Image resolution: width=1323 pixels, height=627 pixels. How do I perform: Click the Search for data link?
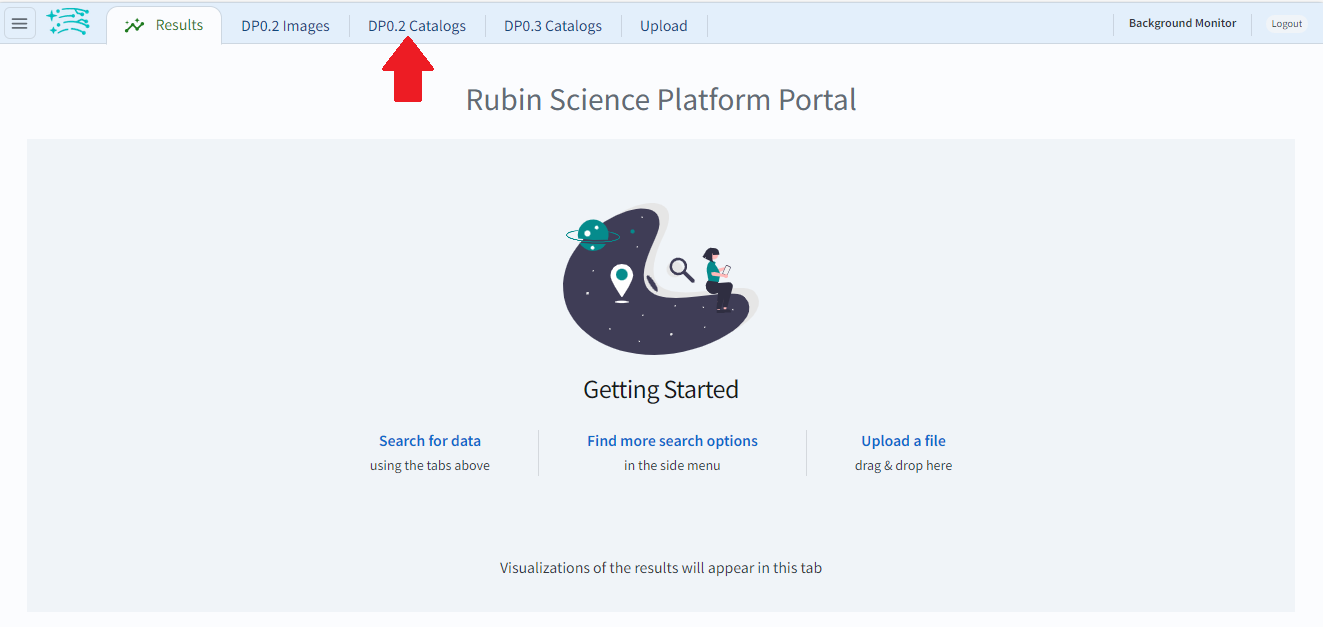pos(429,440)
